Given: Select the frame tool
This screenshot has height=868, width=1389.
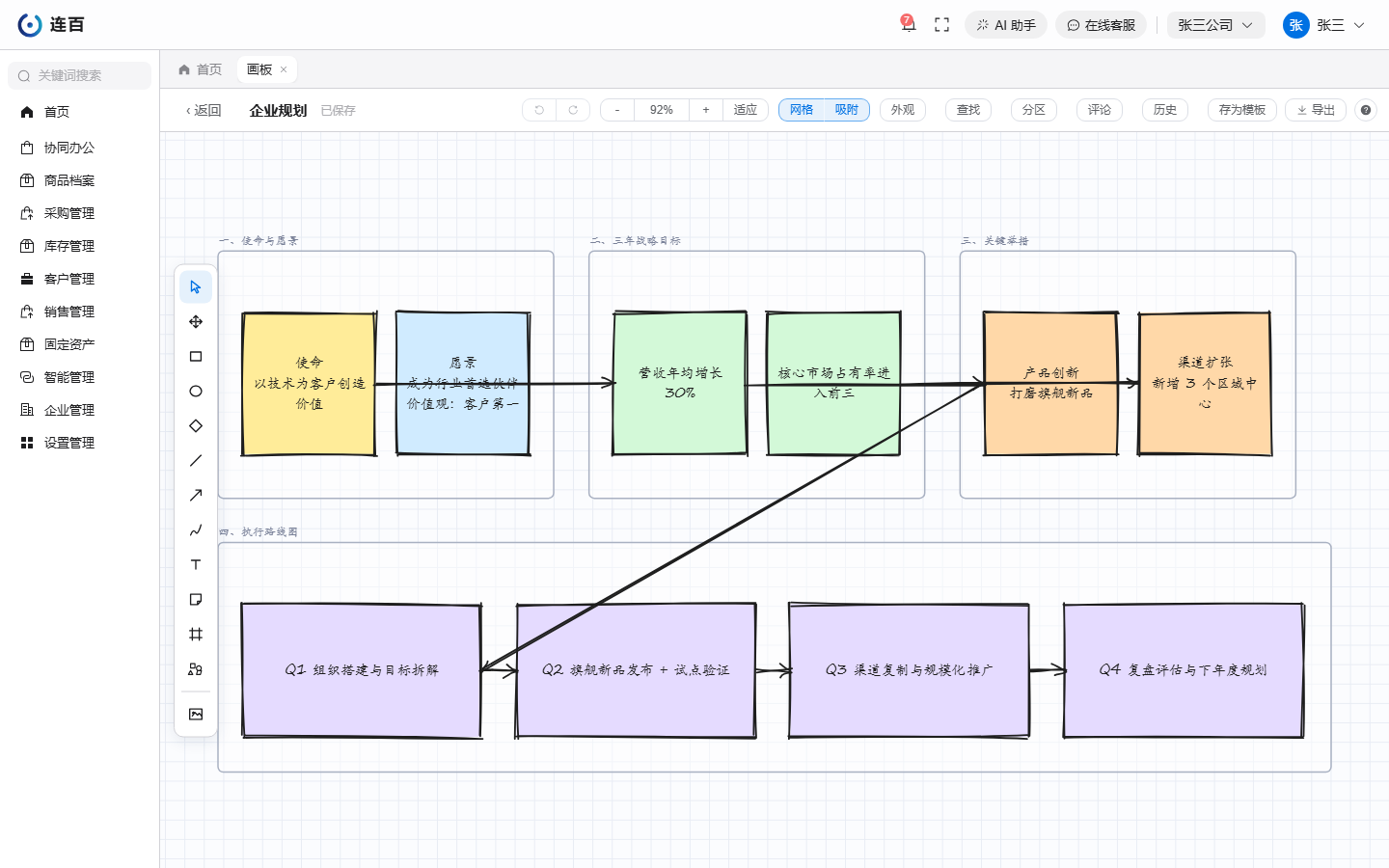Looking at the screenshot, I should [x=196, y=635].
